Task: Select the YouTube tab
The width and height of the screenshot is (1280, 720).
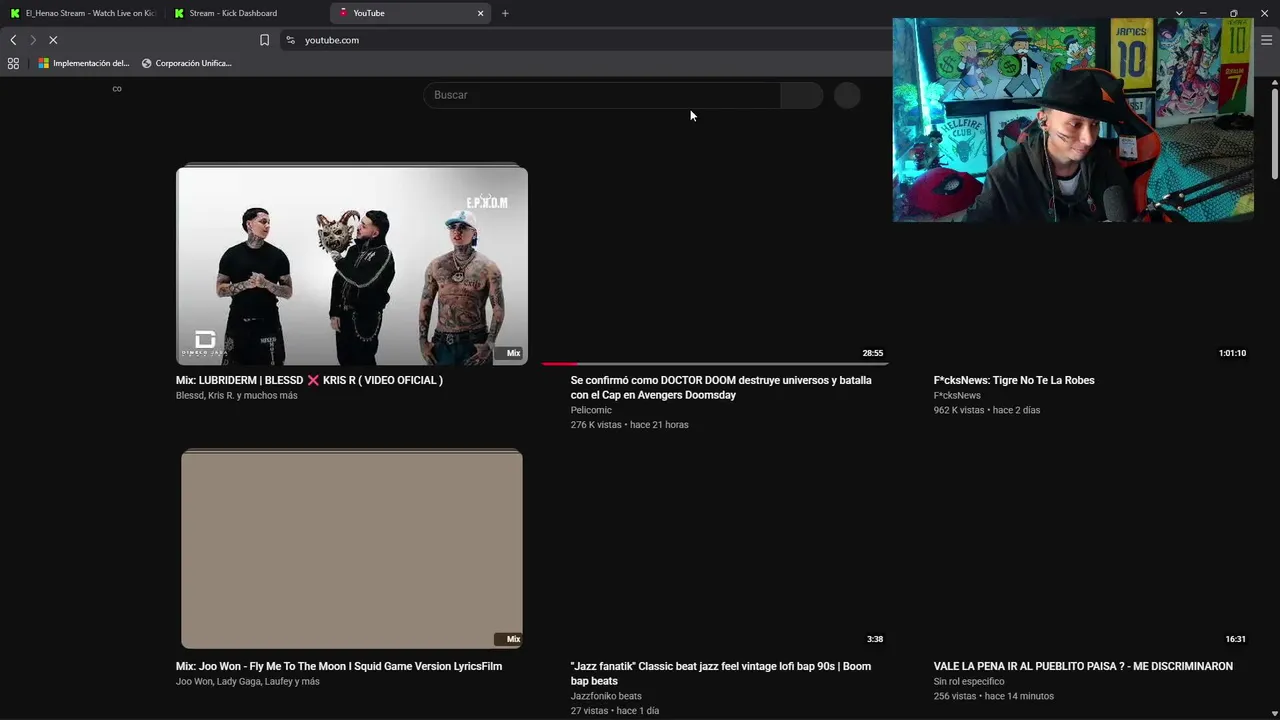Action: [410, 13]
